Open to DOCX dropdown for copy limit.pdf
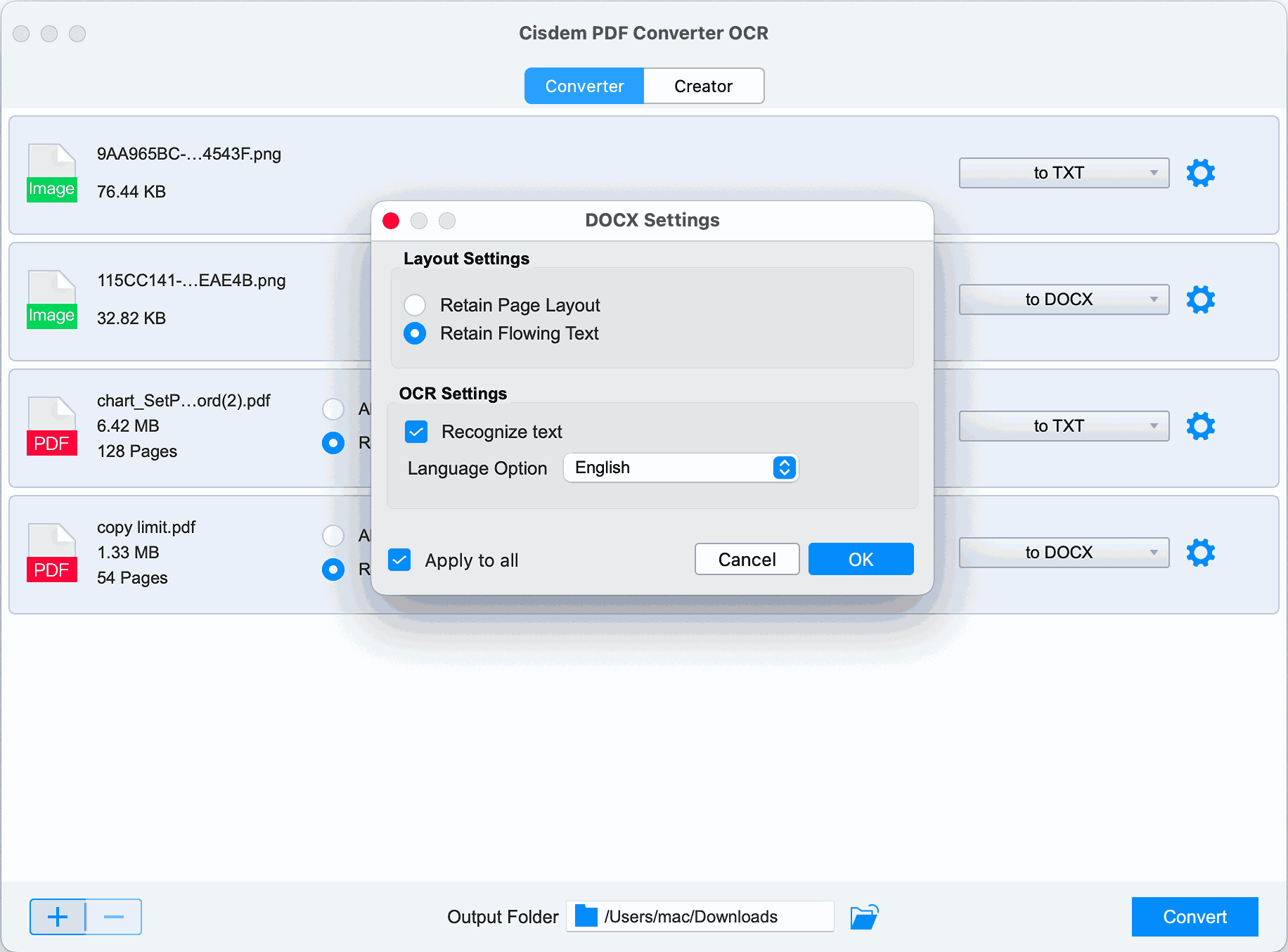Screen dimensions: 1288x952 click(1064, 553)
